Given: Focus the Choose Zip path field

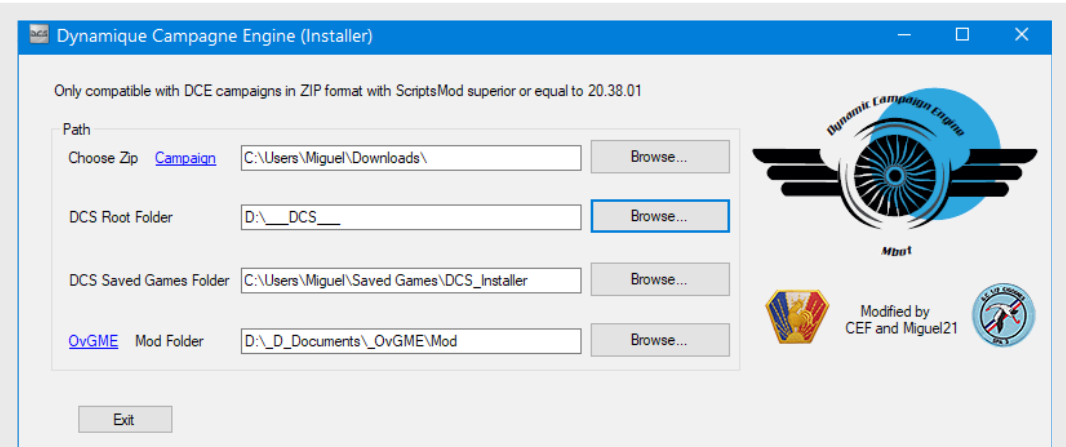Looking at the screenshot, I should 411,158.
